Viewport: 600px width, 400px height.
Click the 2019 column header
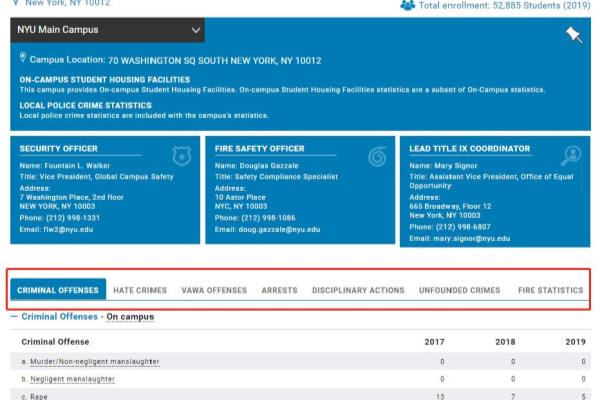pos(576,342)
